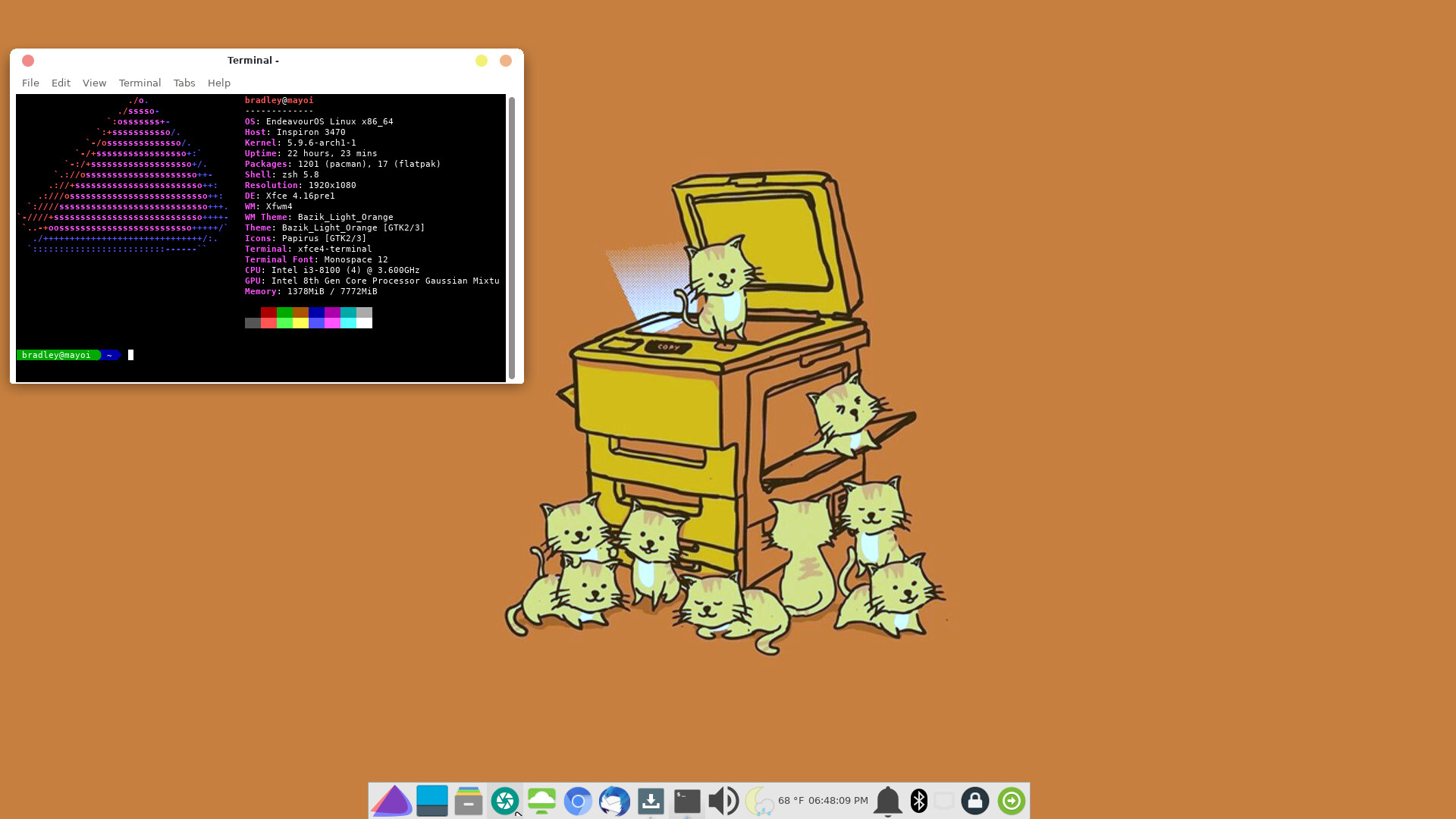
Task: Click the Terminal Font: Monospace 12 line
Action: [x=316, y=259]
